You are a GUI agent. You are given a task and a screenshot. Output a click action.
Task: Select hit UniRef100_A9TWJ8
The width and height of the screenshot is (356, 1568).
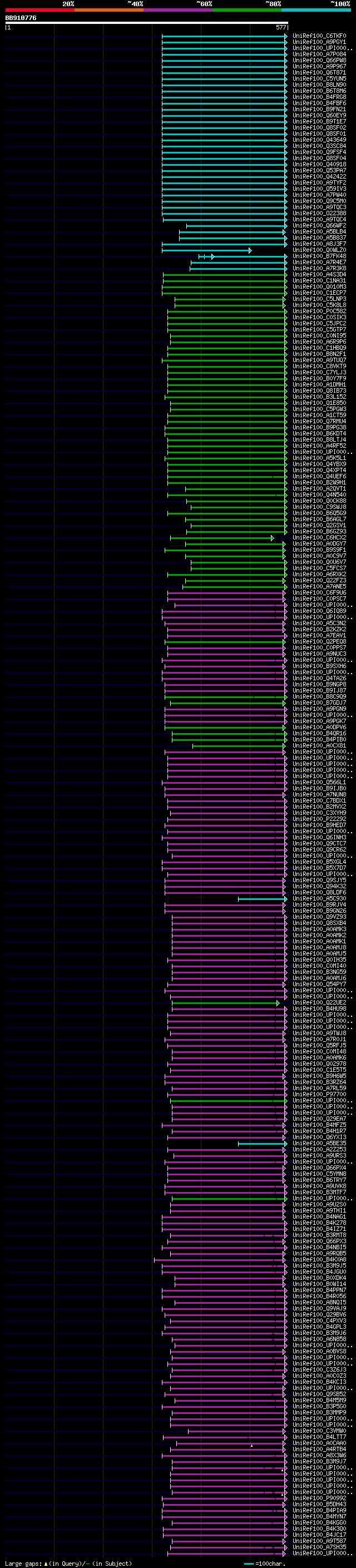pos(319,1033)
